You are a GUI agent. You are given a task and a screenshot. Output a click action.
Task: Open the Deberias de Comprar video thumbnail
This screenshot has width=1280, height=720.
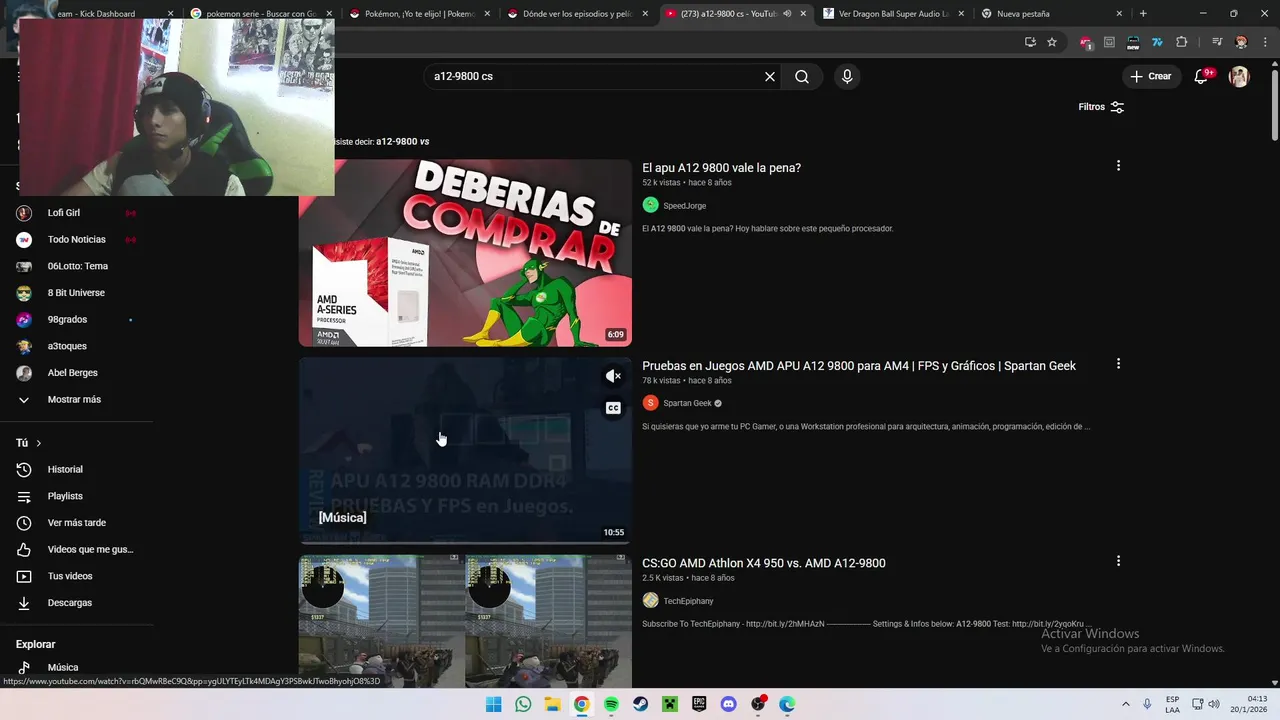[x=465, y=253]
